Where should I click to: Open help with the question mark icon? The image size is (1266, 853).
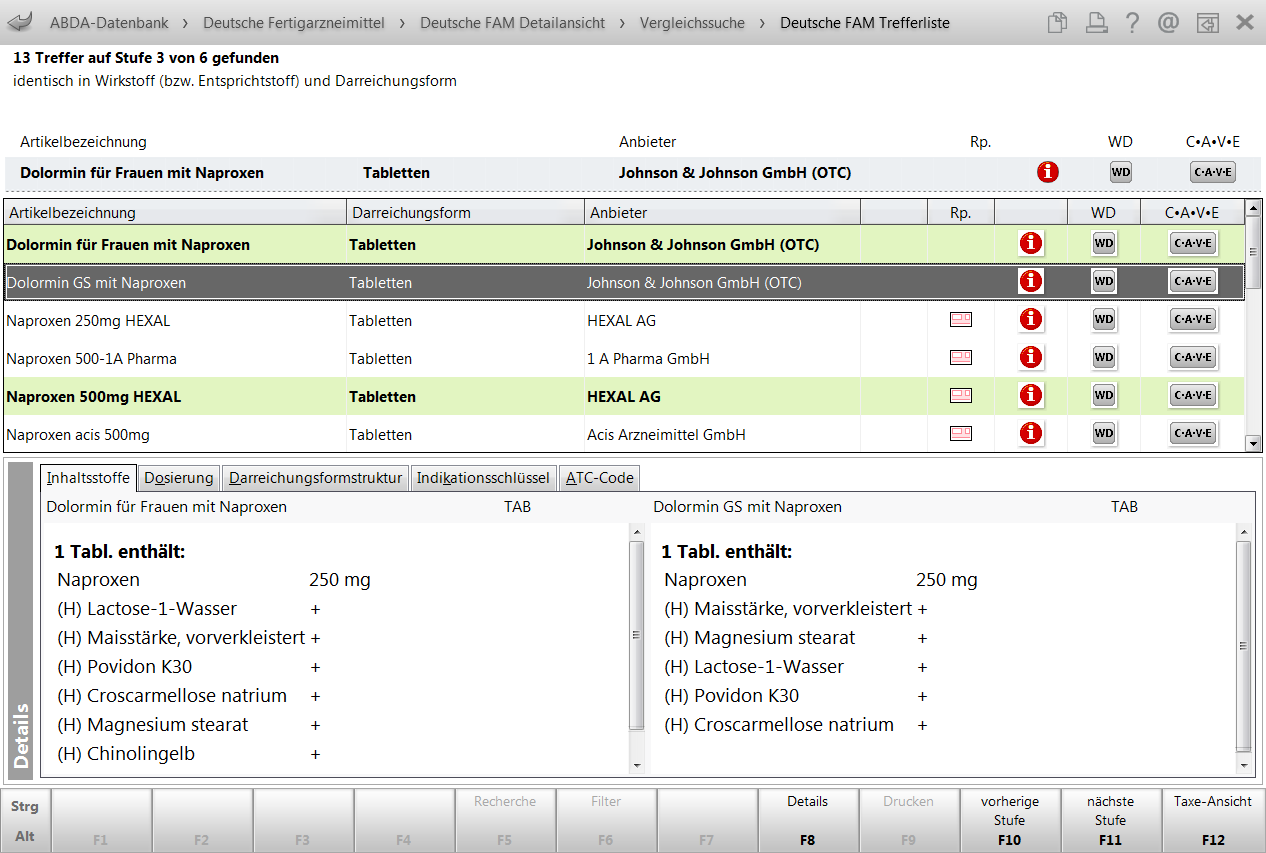(1132, 22)
